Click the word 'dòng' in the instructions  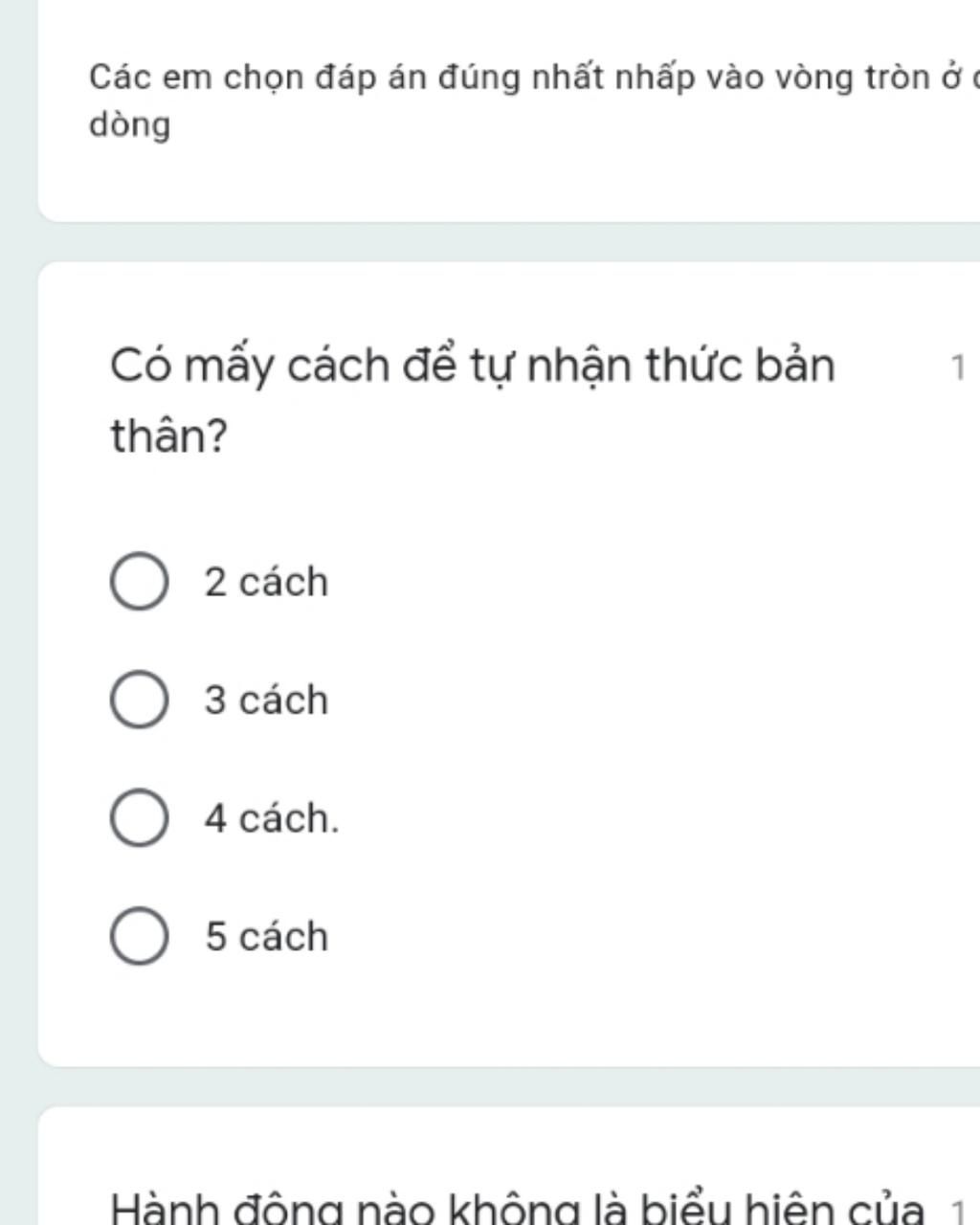pyautogui.click(x=130, y=125)
